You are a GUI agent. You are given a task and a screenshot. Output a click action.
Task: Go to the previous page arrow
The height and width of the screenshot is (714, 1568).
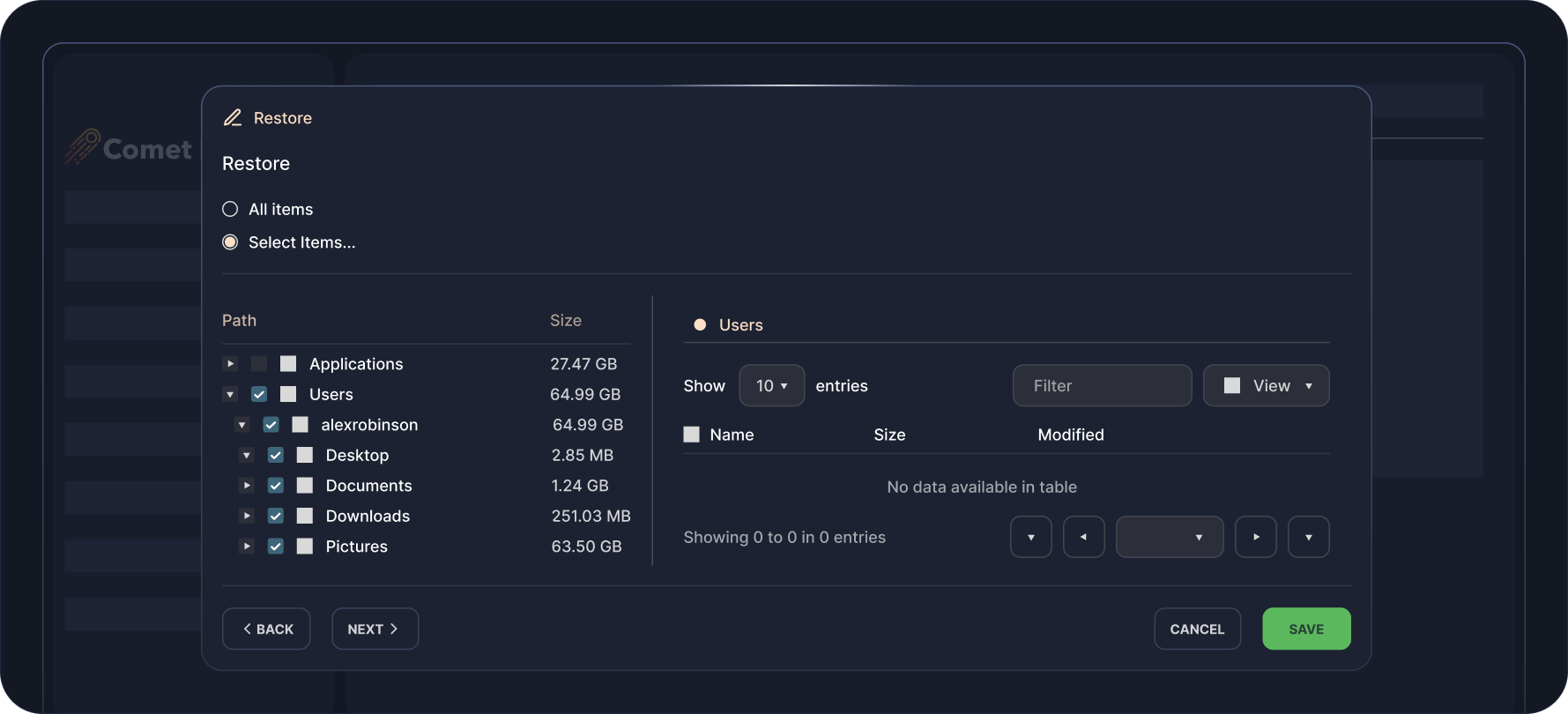click(1083, 537)
